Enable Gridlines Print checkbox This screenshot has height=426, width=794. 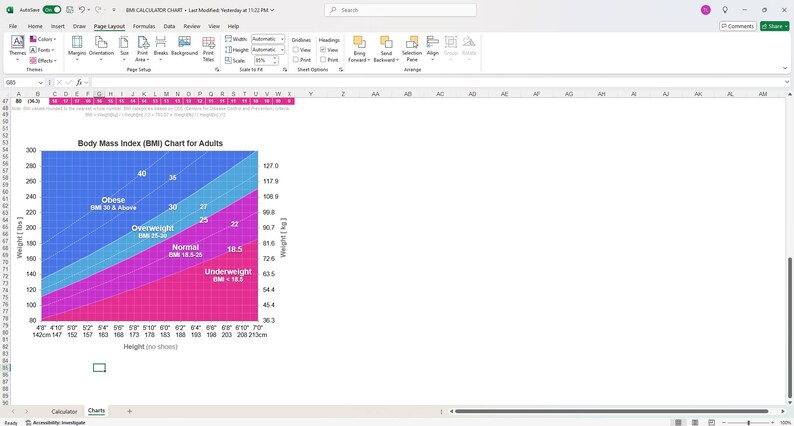coord(296,59)
